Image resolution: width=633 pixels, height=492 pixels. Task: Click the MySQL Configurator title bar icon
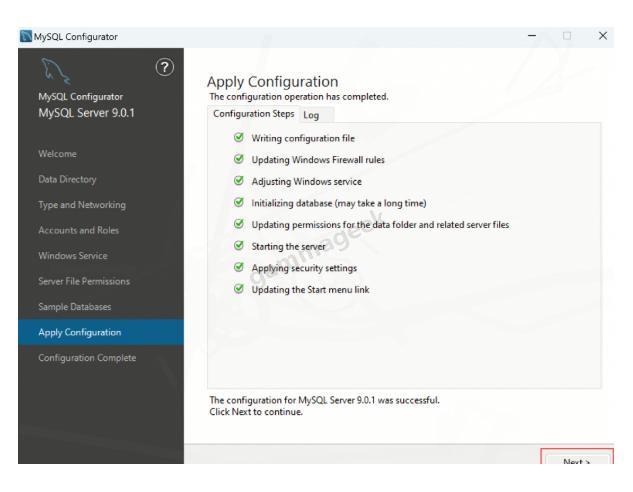click(x=26, y=36)
